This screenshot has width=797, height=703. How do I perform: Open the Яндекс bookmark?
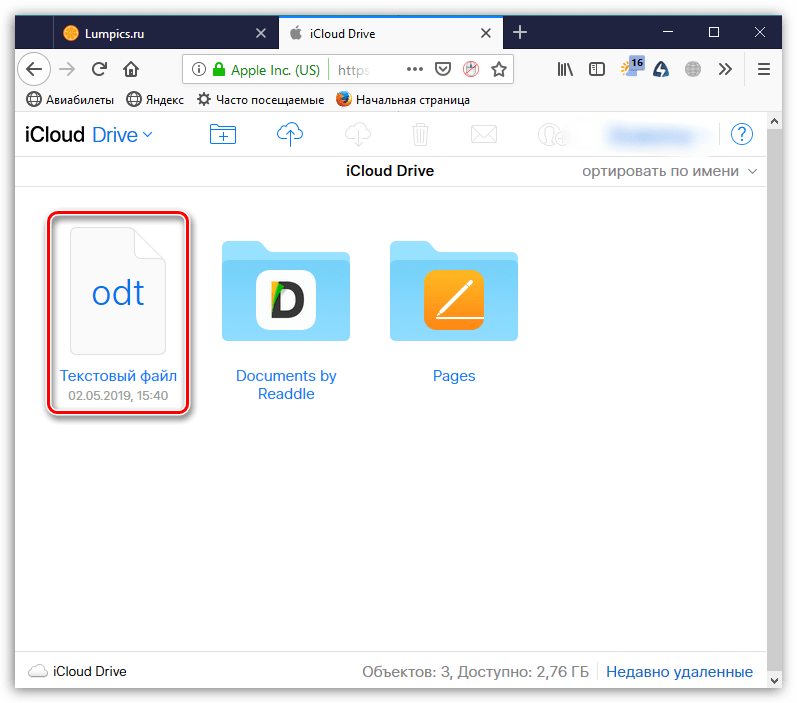(155, 100)
